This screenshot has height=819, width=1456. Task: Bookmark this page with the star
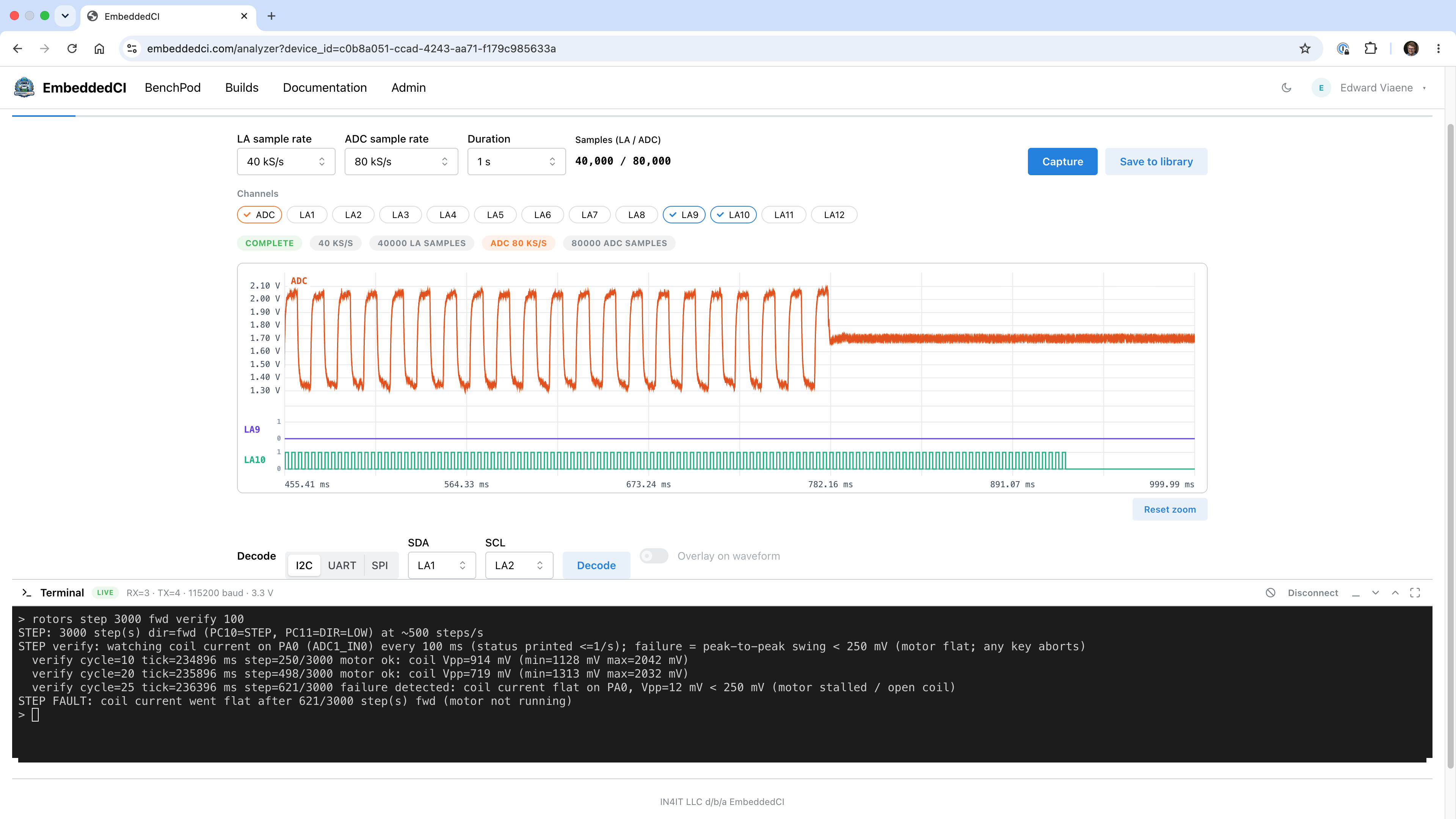pos(1305,49)
